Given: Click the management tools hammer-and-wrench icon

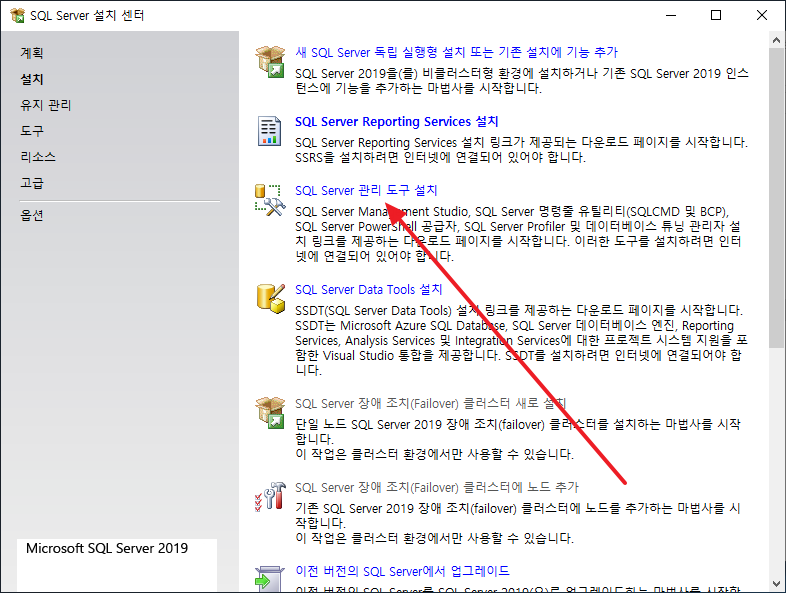Looking at the screenshot, I should click(x=270, y=200).
